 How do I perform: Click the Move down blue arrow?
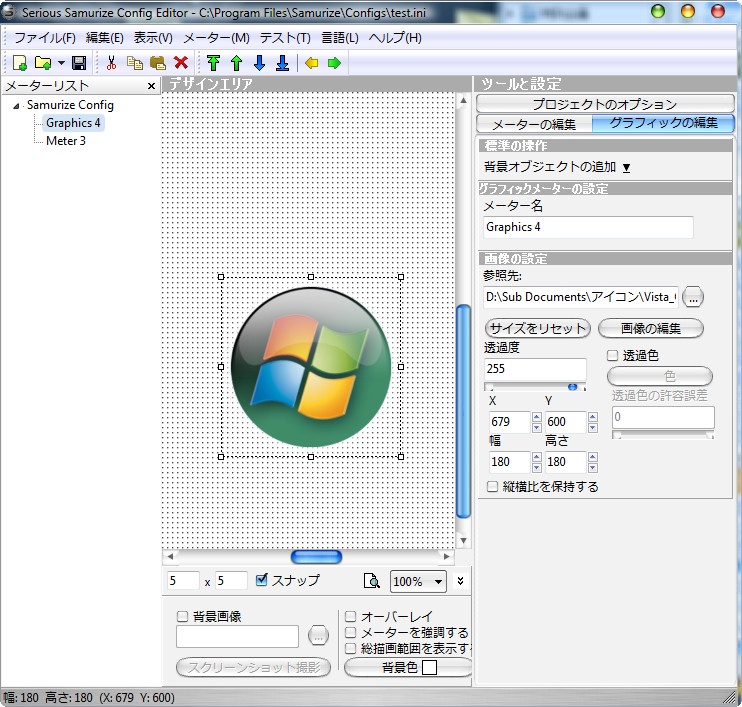coord(259,63)
